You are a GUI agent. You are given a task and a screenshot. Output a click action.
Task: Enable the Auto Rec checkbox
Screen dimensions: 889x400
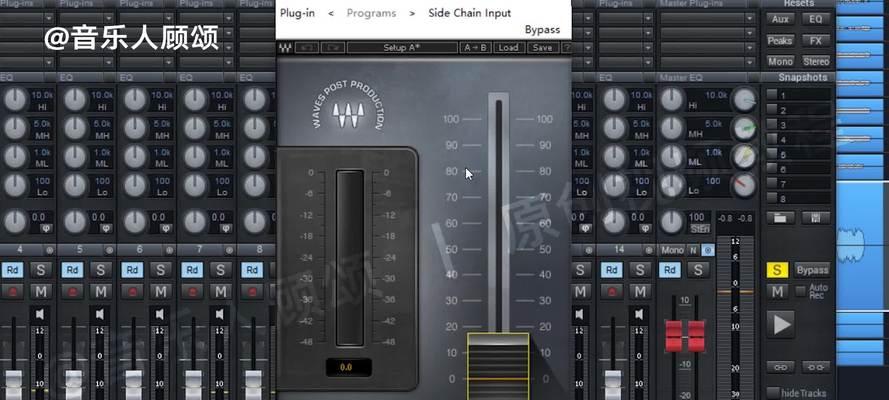coord(801,291)
